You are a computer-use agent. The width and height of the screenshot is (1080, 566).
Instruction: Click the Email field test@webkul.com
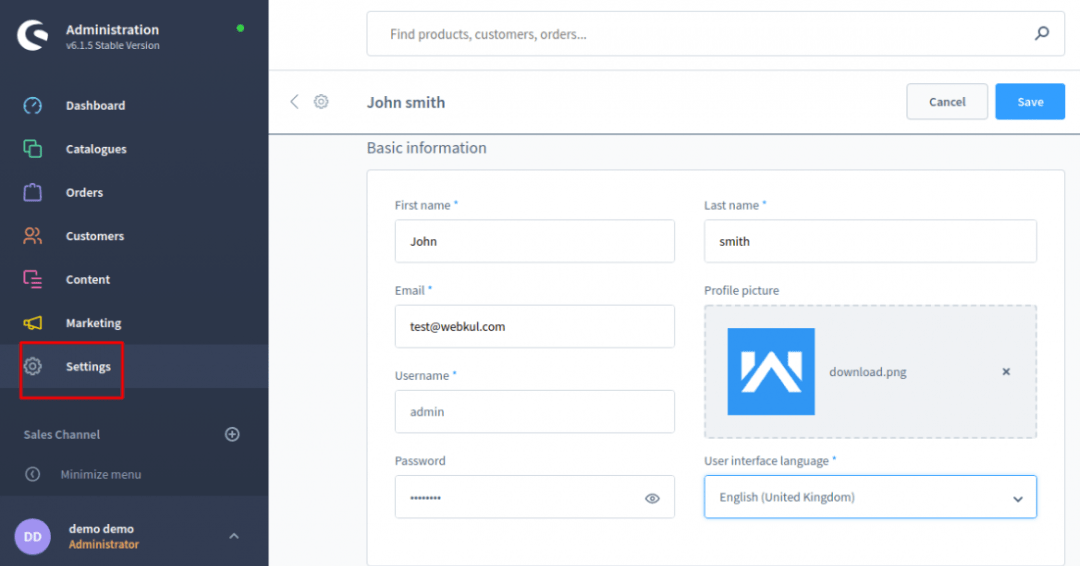(x=534, y=326)
